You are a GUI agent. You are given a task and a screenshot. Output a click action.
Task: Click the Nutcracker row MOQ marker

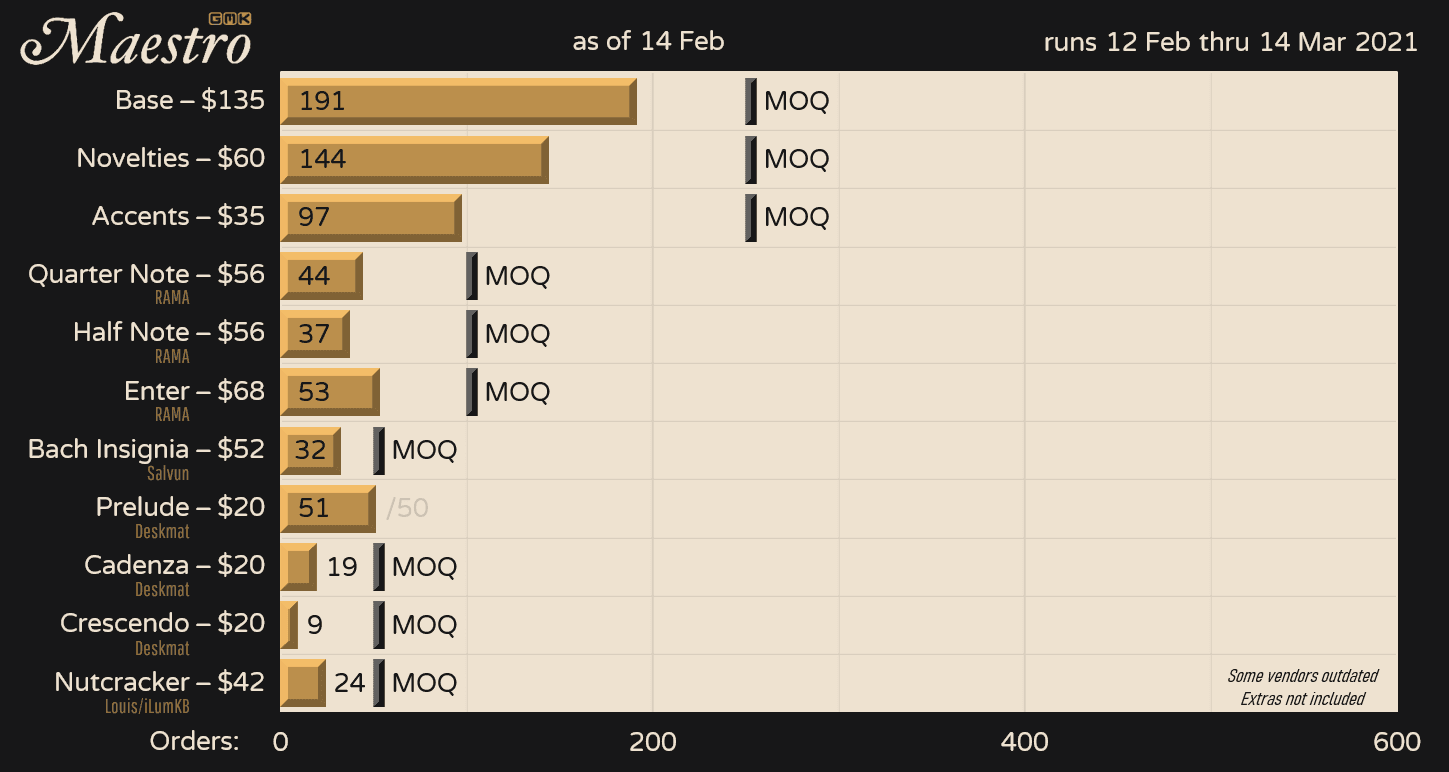pos(379,683)
